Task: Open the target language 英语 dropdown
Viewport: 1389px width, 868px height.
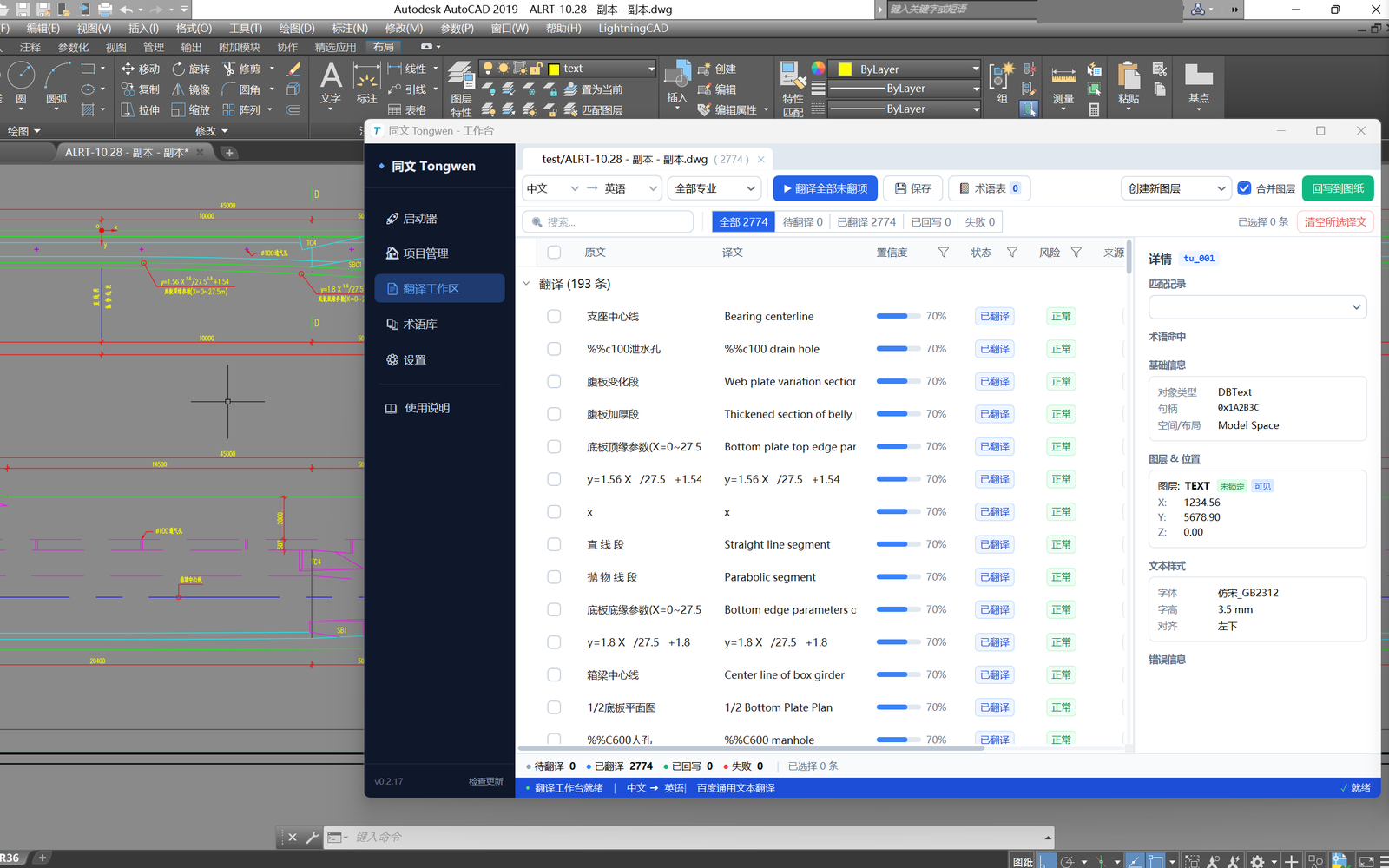Action: point(632,188)
